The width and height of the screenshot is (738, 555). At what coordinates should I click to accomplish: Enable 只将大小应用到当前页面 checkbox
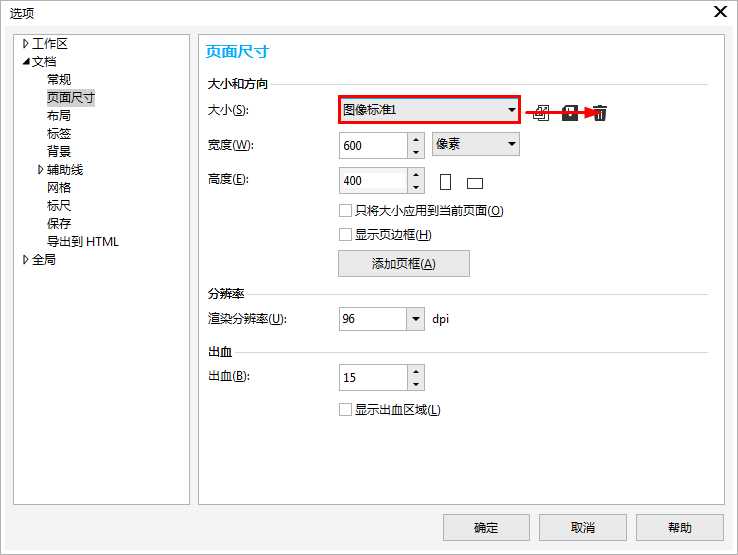[346, 211]
